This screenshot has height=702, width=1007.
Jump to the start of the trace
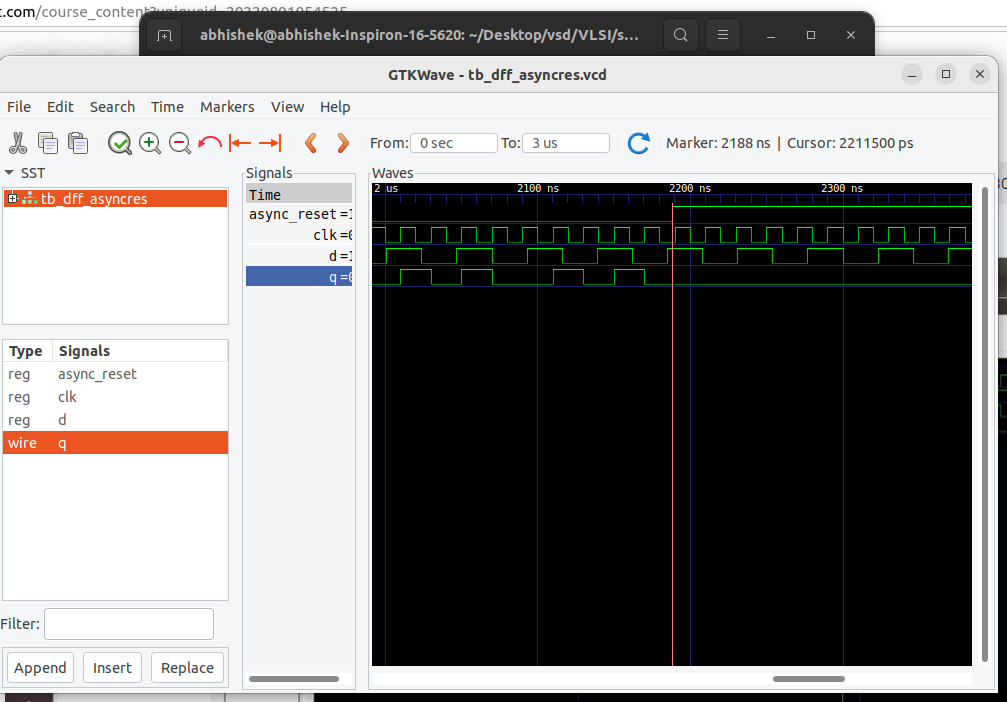[240, 143]
